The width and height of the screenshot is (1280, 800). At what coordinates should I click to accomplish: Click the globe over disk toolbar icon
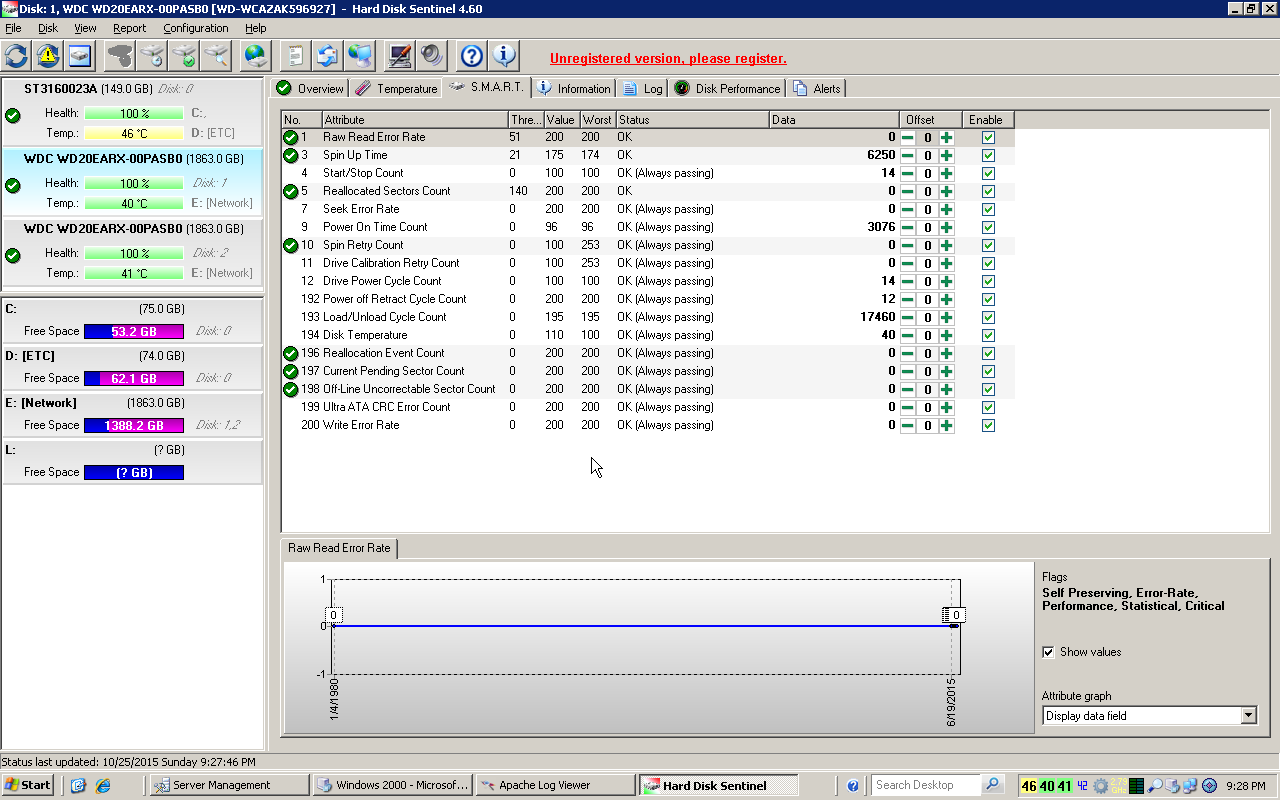(x=256, y=55)
